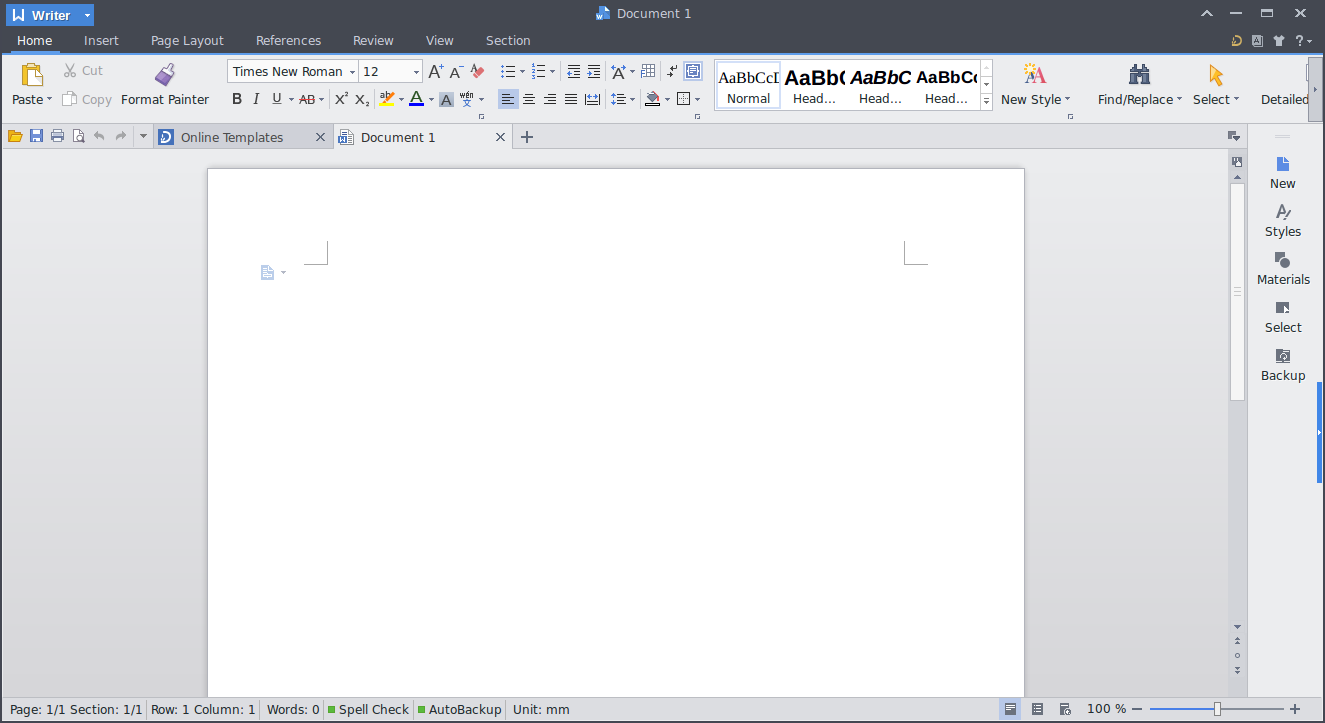Open the Writer application menu arrow
This screenshot has height=723, width=1325.
(87, 15)
